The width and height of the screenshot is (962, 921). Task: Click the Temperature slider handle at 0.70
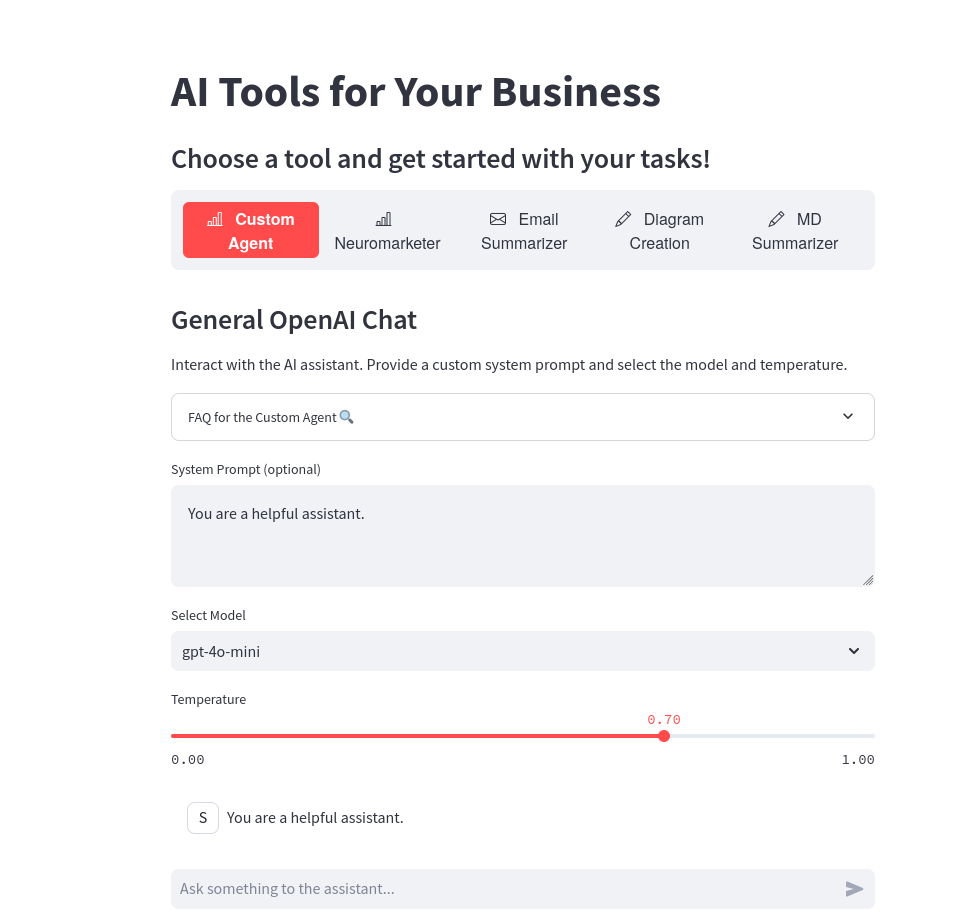[x=664, y=736]
